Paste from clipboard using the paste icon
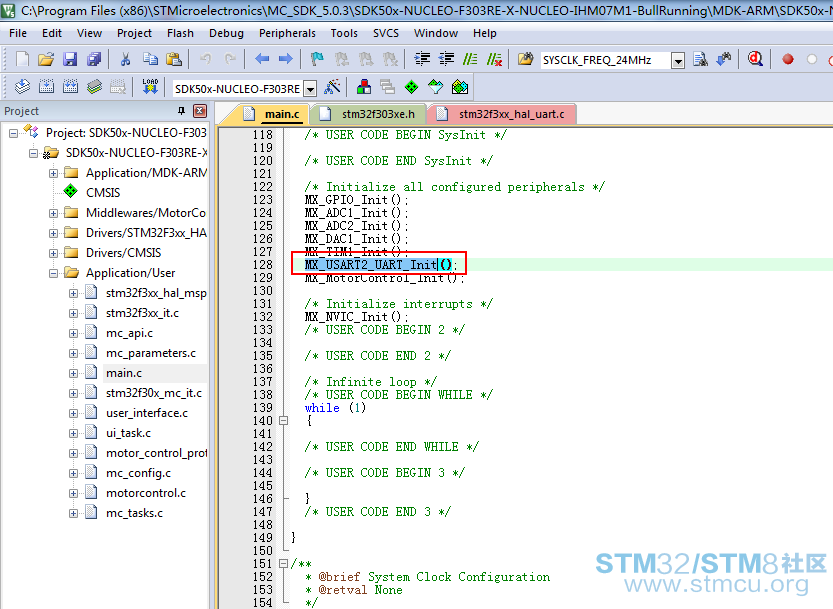 pyautogui.click(x=174, y=59)
